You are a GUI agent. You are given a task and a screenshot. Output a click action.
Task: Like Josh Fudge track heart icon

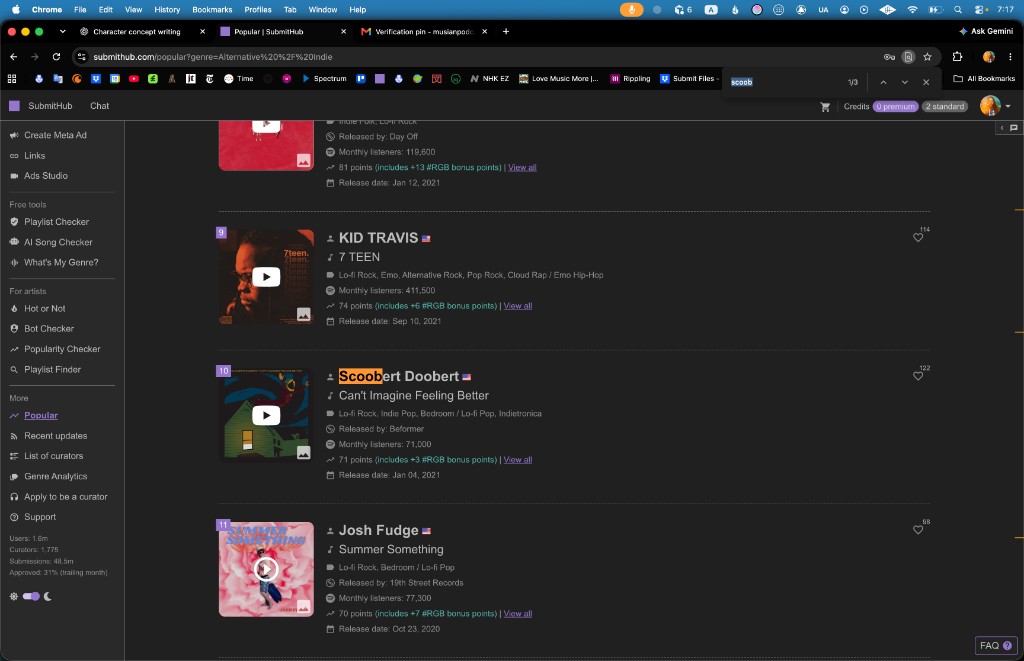(918, 530)
